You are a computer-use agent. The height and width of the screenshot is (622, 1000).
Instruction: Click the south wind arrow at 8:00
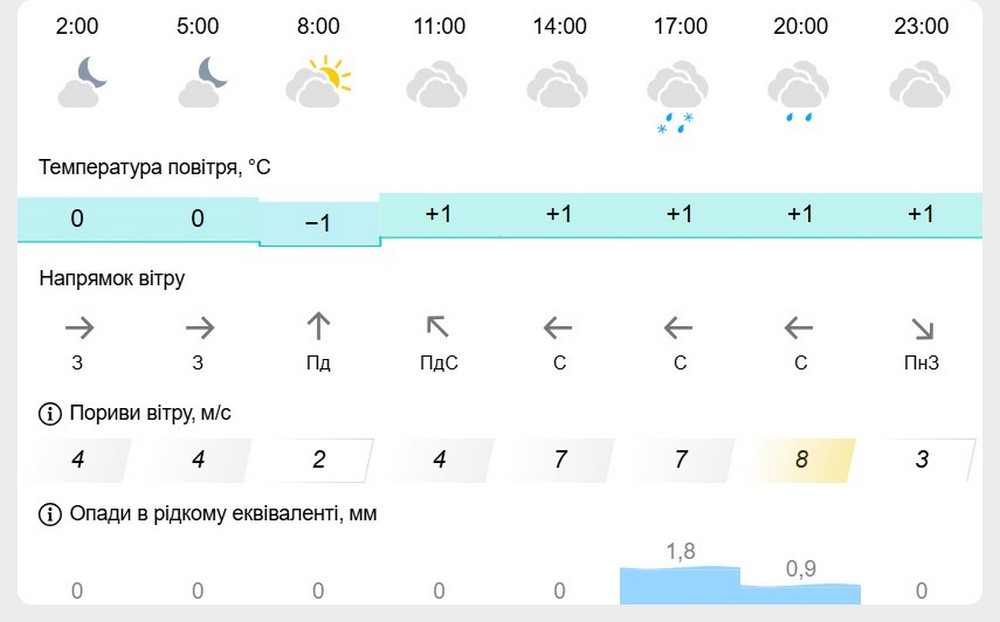318,326
